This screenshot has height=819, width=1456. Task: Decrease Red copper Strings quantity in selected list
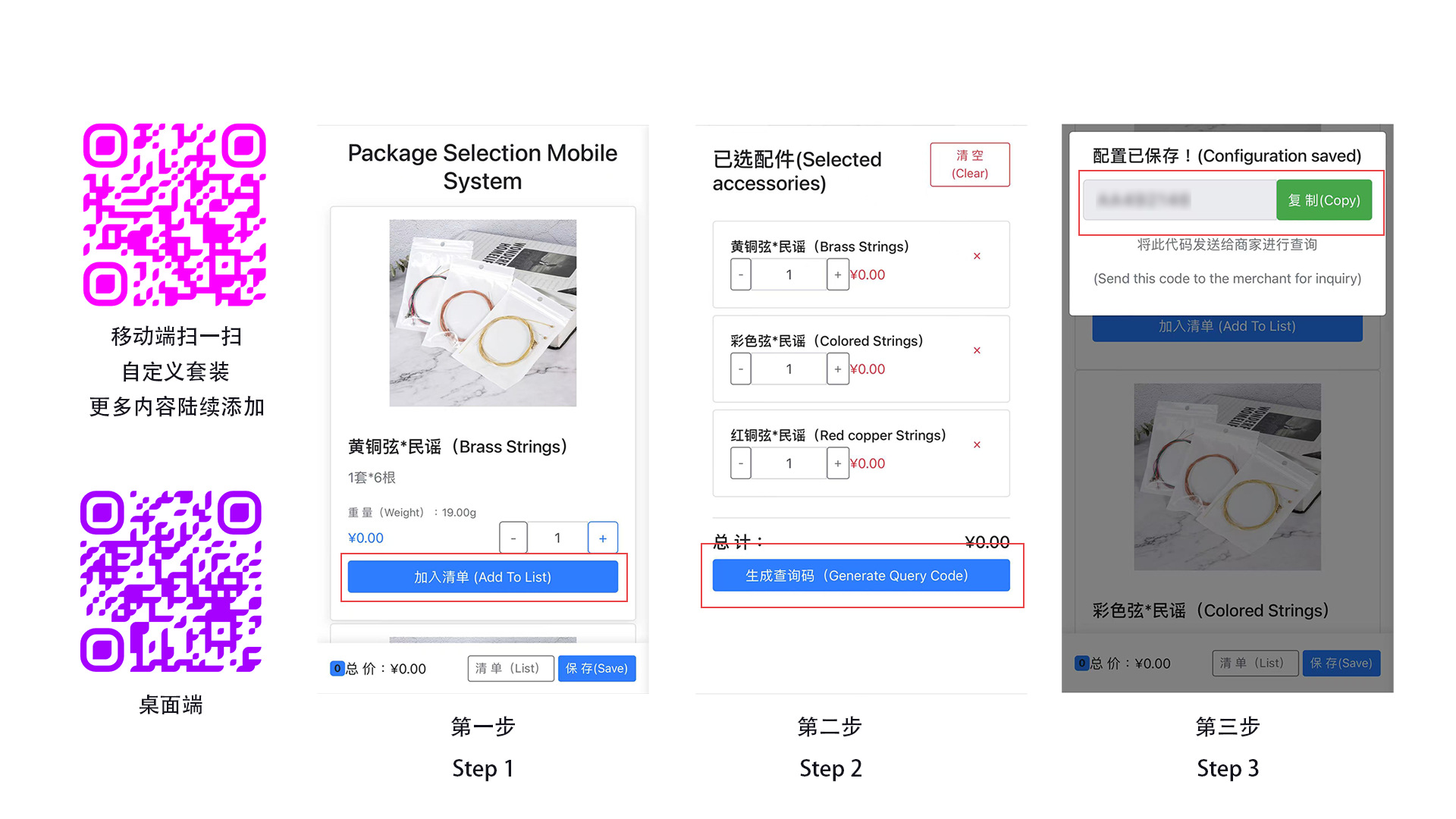[741, 463]
